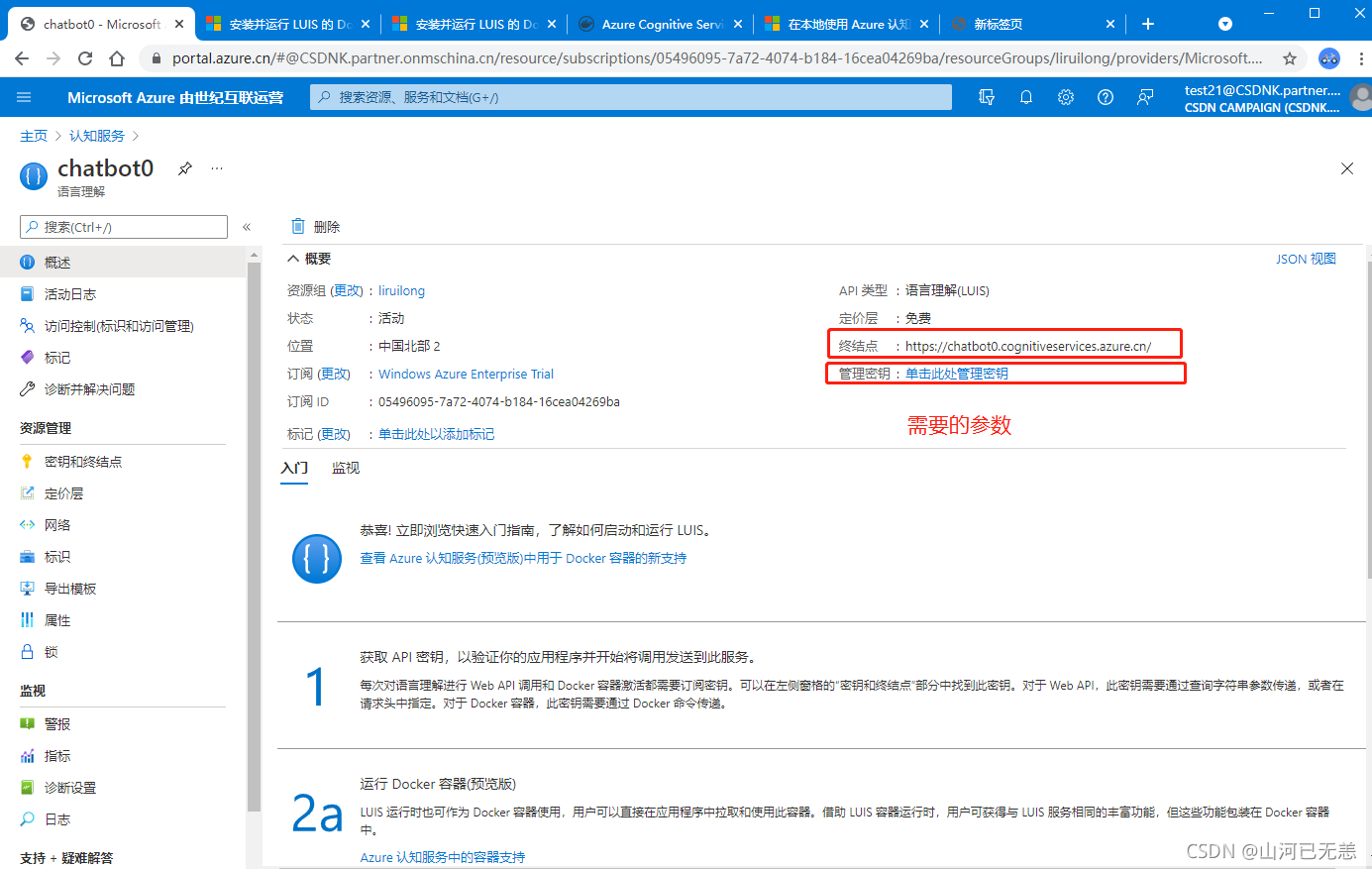
Task: Switch to the 入门 tab
Action: 294,468
